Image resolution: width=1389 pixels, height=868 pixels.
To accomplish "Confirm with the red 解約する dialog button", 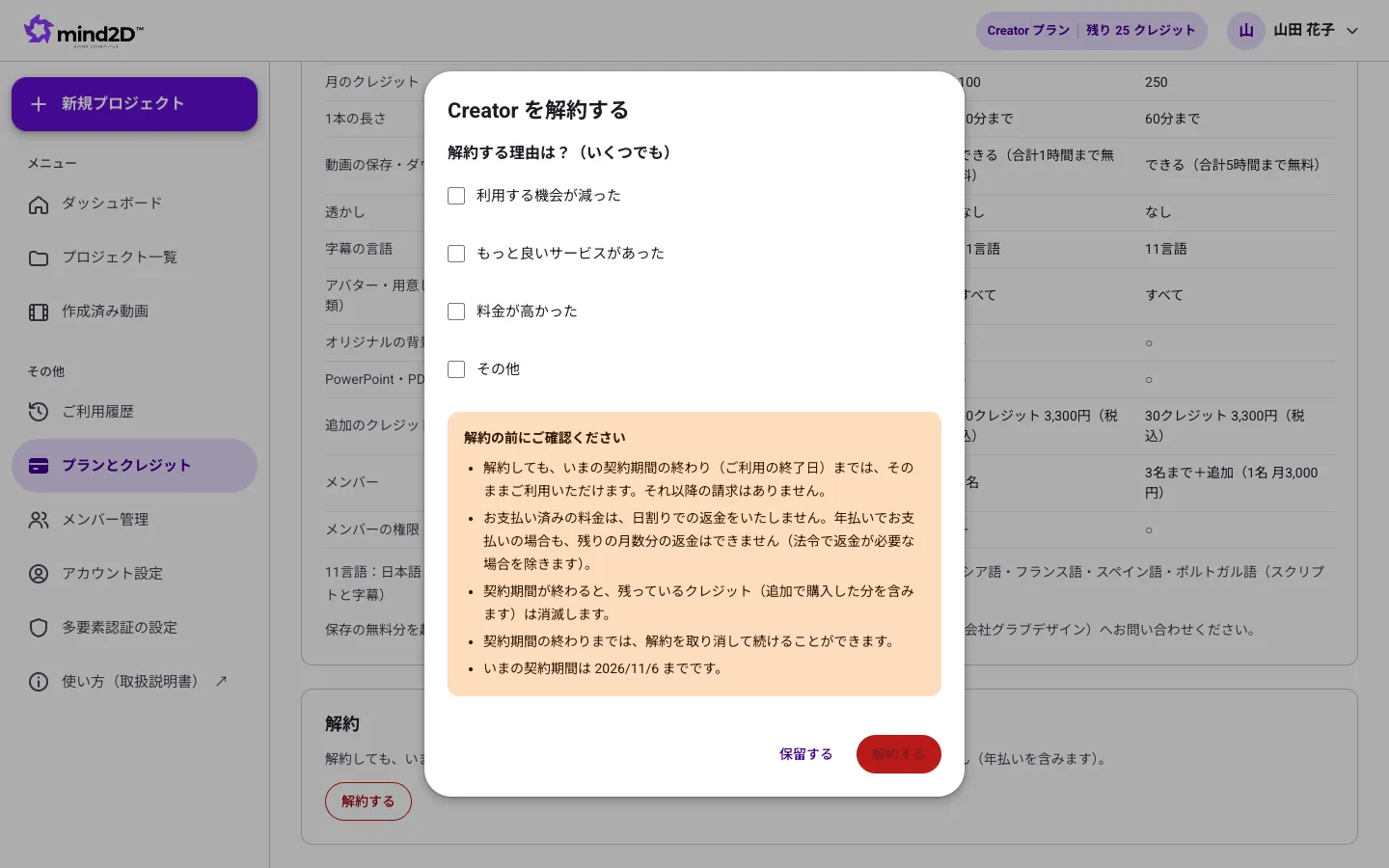I will pyautogui.click(x=899, y=754).
